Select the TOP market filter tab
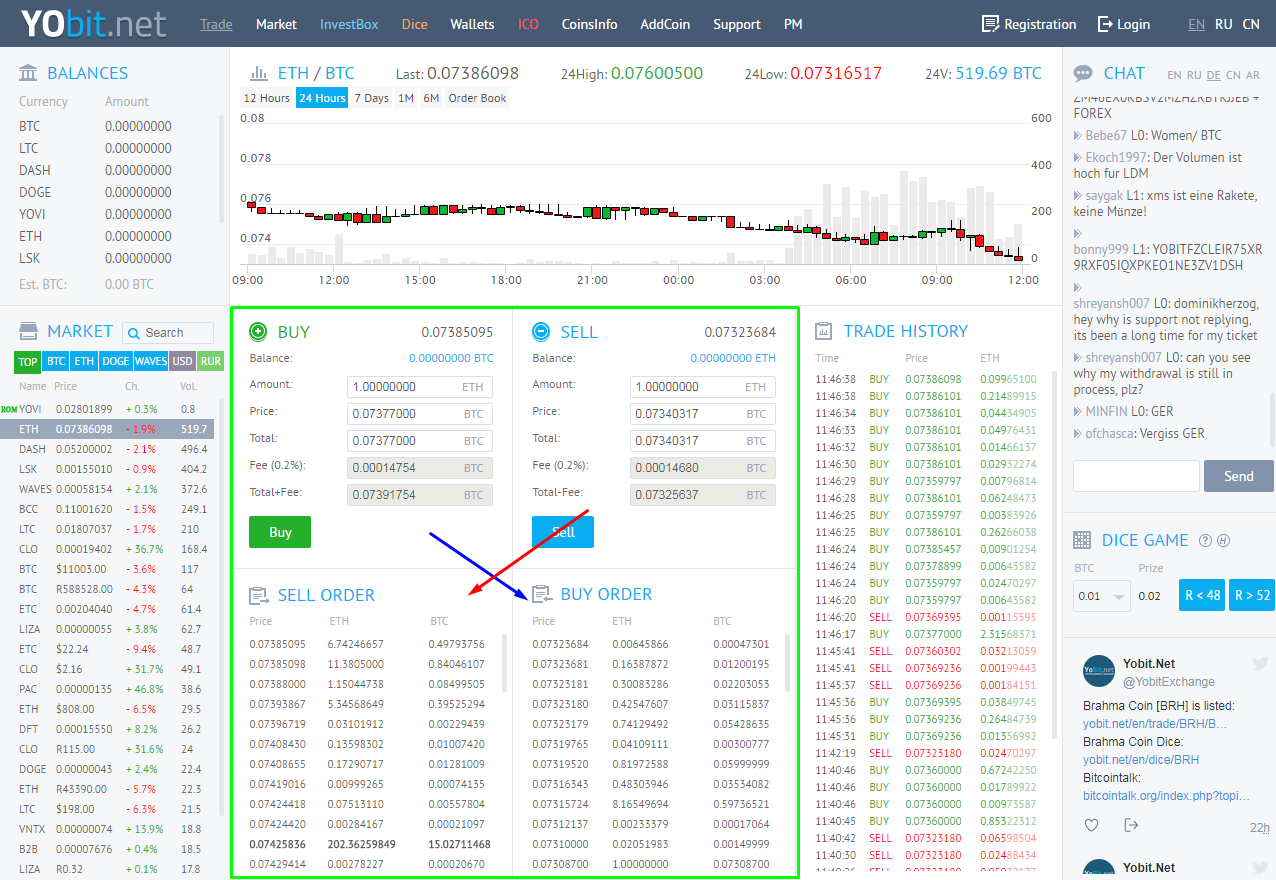1276x880 pixels. coord(28,361)
